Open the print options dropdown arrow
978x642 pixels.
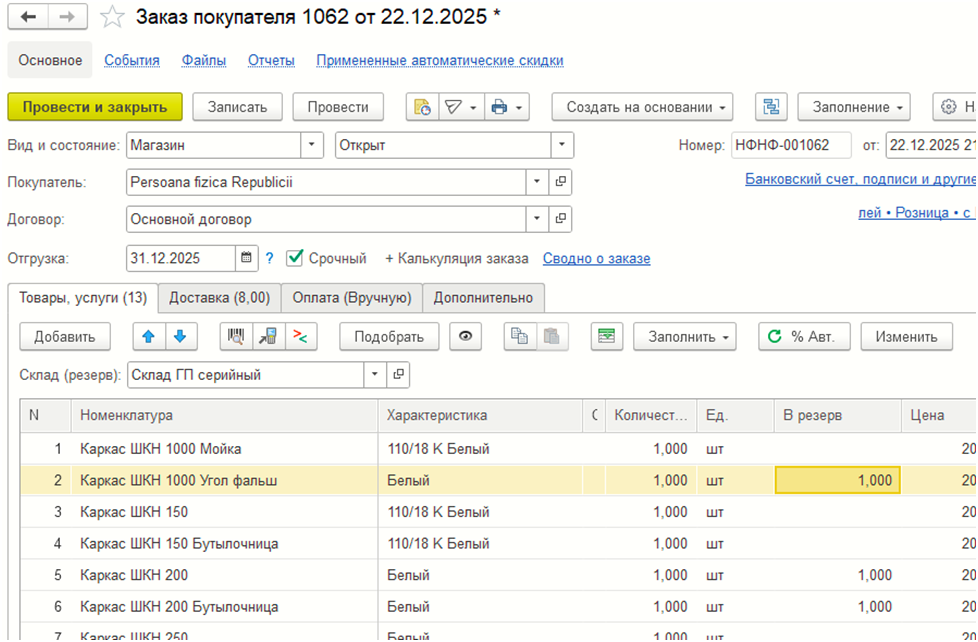[520, 107]
